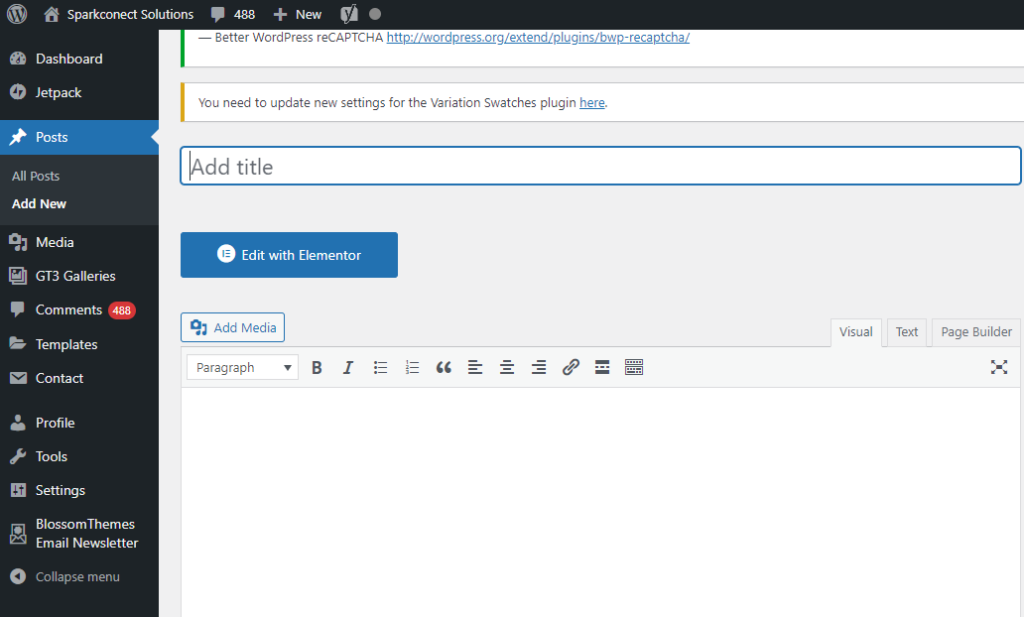This screenshot has width=1024, height=617.
Task: Follow the 'here' link for Variation Swatches
Action: click(592, 103)
